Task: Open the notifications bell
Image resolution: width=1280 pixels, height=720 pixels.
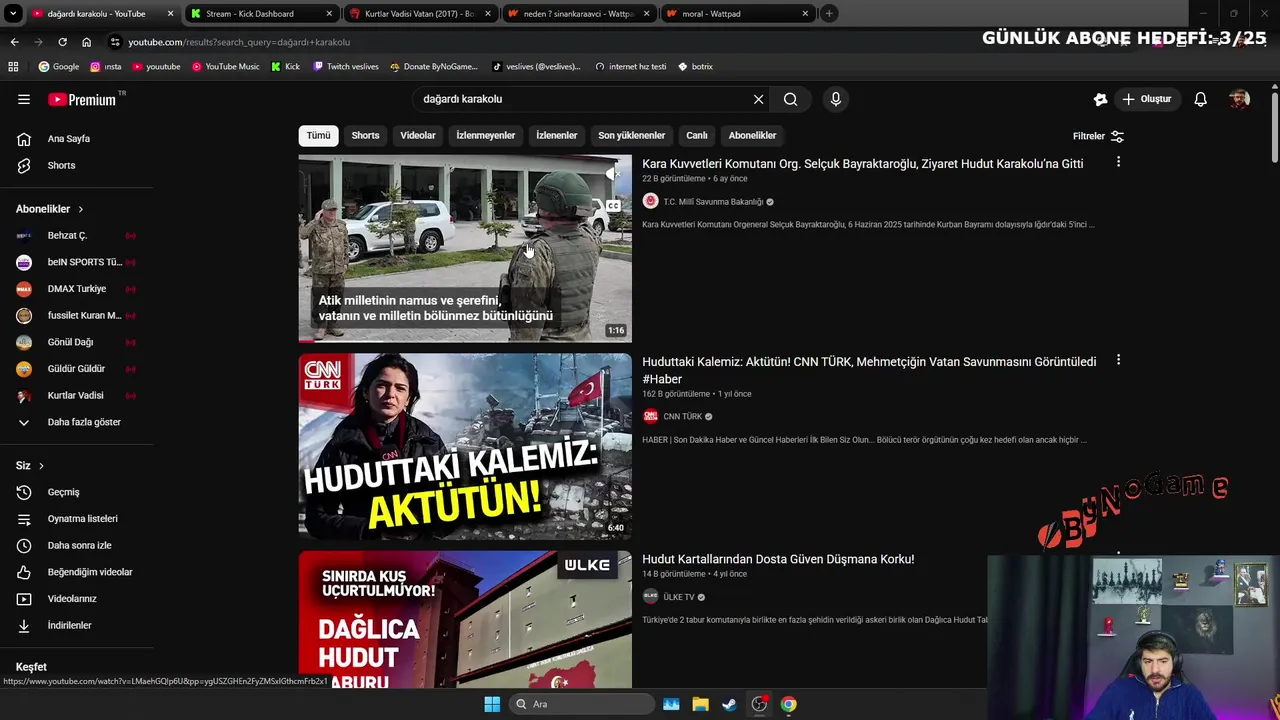Action: tap(1201, 99)
